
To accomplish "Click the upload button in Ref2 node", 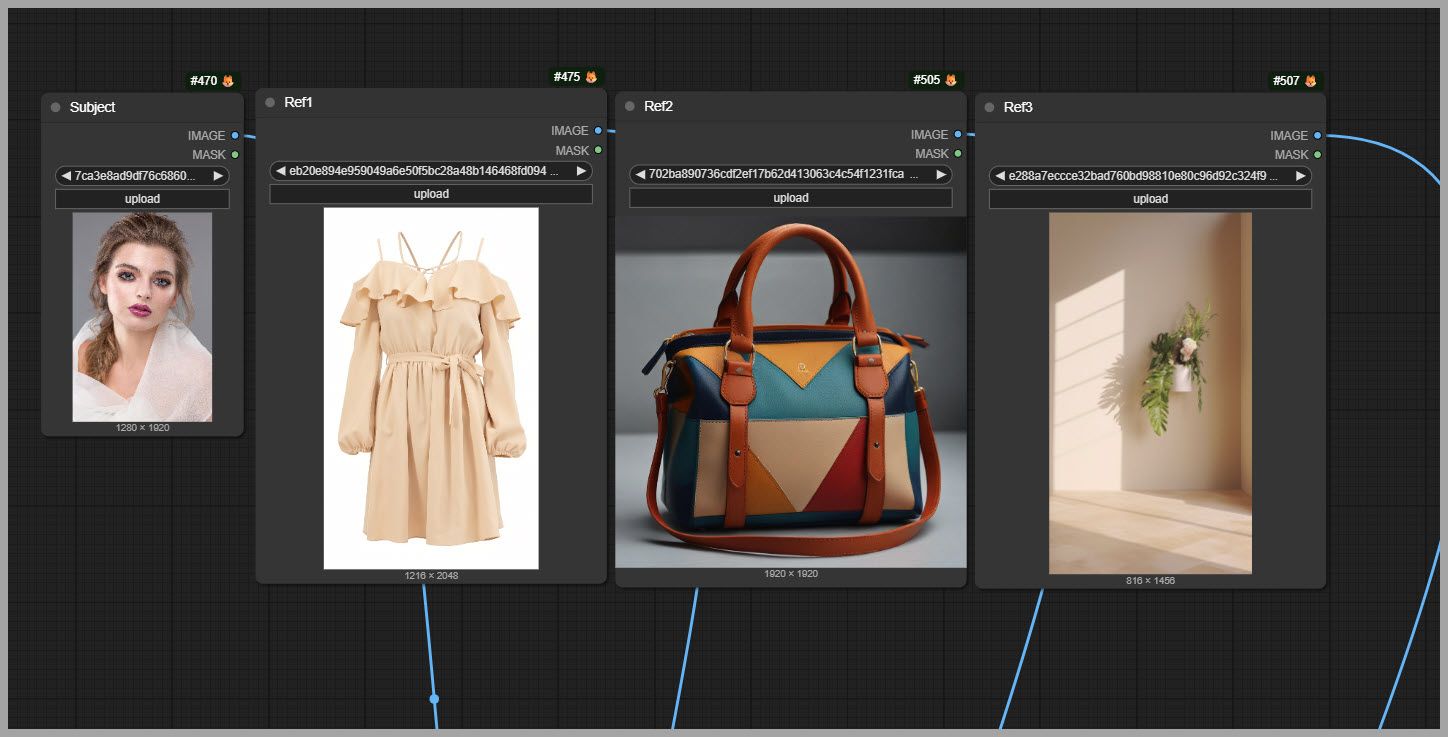I will pos(790,198).
